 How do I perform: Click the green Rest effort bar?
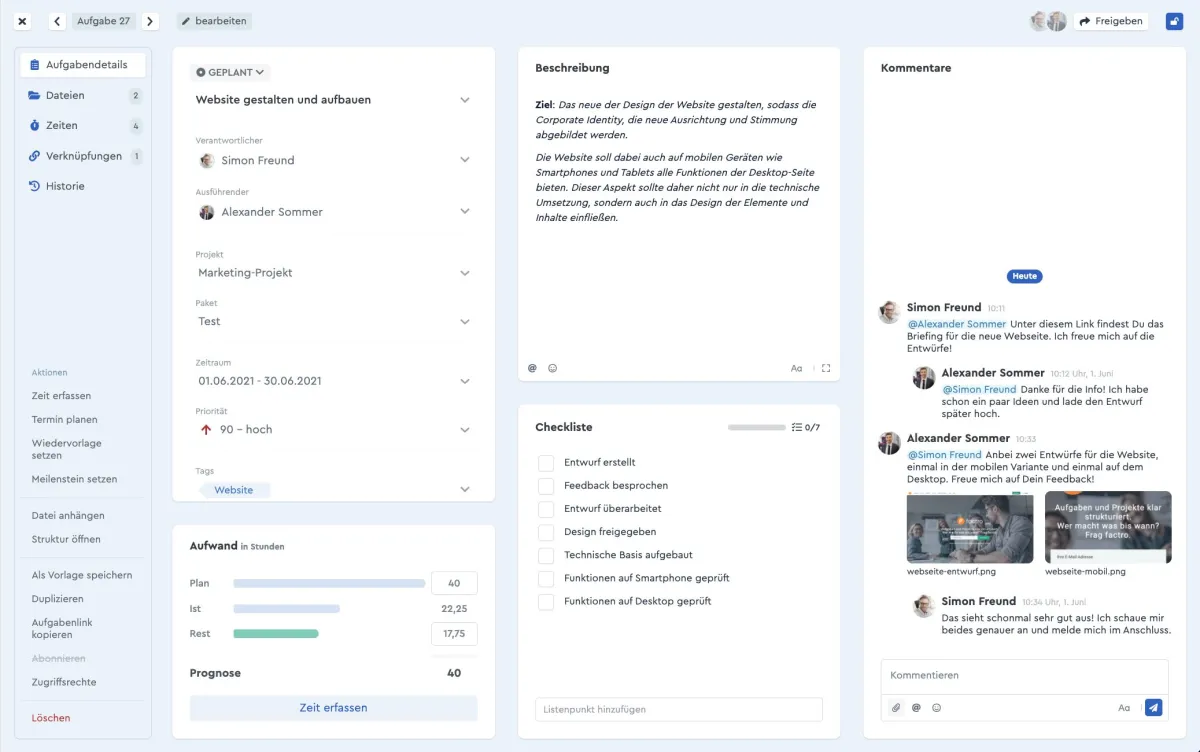pos(276,634)
